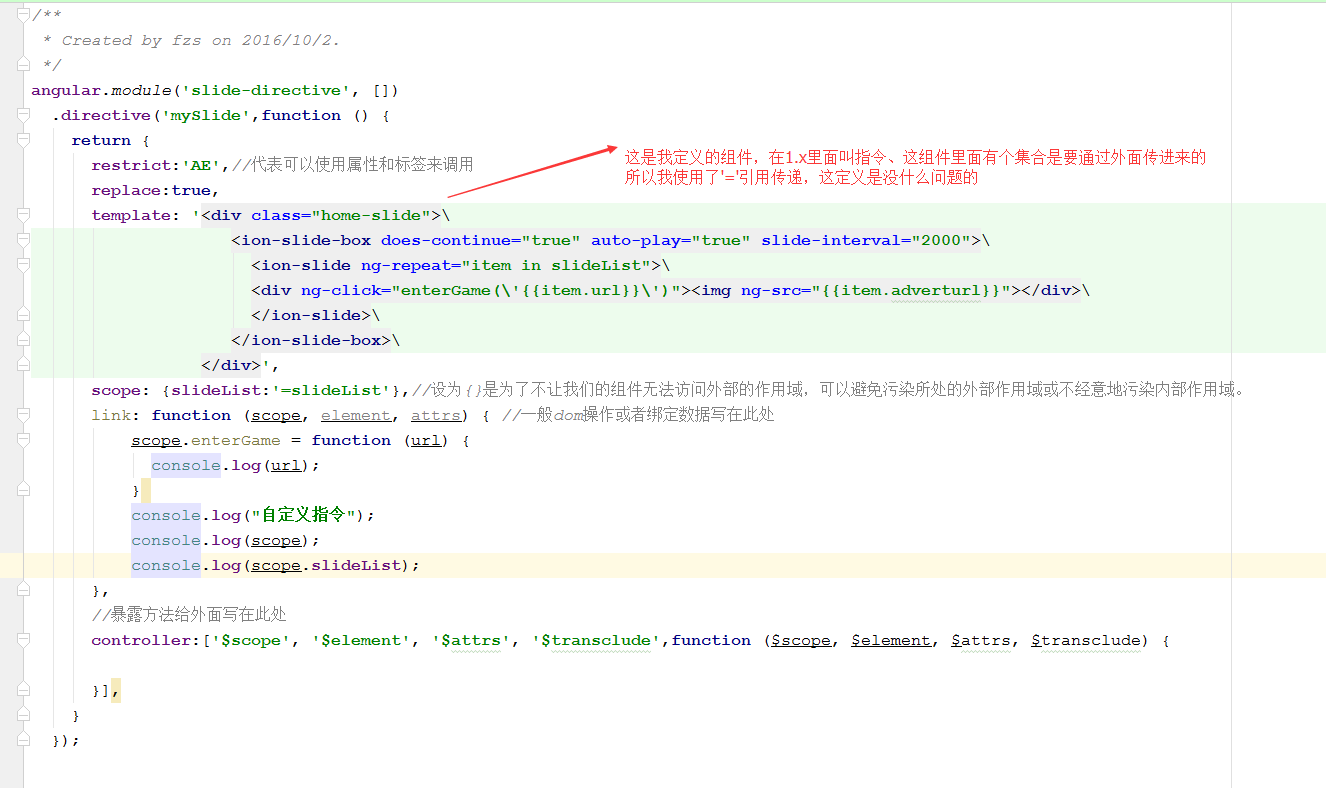
Task: Click ng-repeat value 'item in slideList'
Action: [556, 265]
